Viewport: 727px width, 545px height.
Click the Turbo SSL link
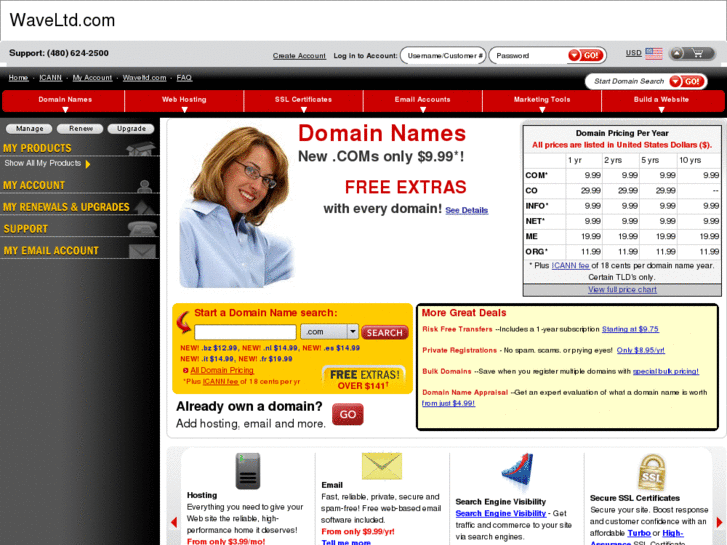coord(639,533)
